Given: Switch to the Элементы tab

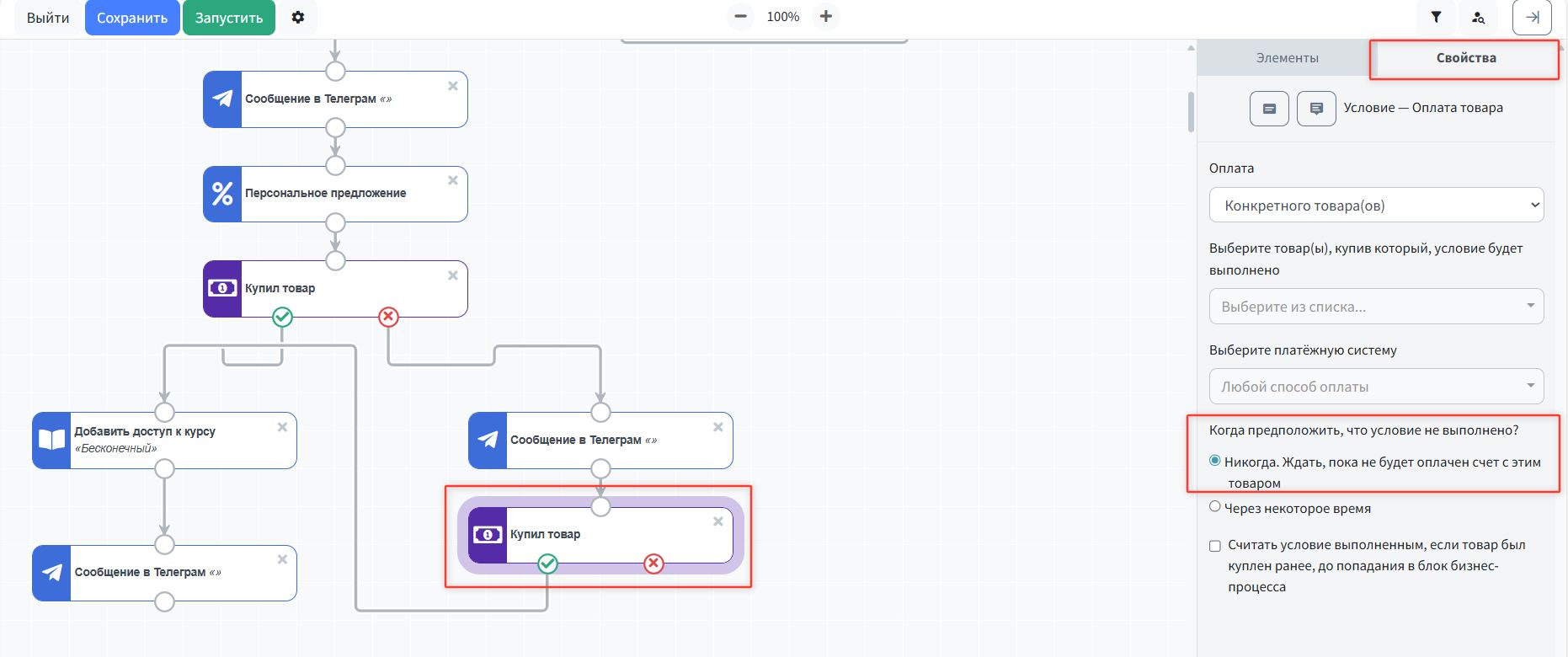Looking at the screenshot, I should pyautogui.click(x=1287, y=58).
